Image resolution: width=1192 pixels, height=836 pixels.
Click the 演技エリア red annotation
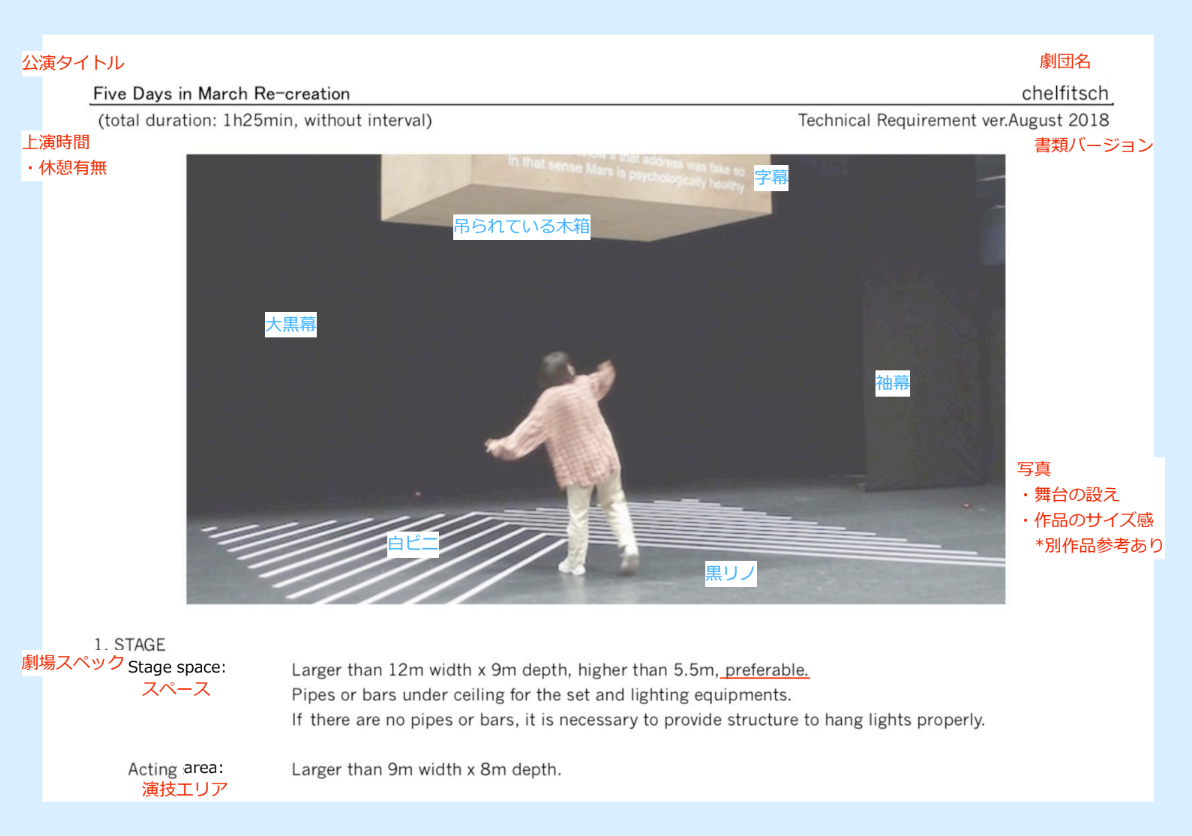(185, 789)
